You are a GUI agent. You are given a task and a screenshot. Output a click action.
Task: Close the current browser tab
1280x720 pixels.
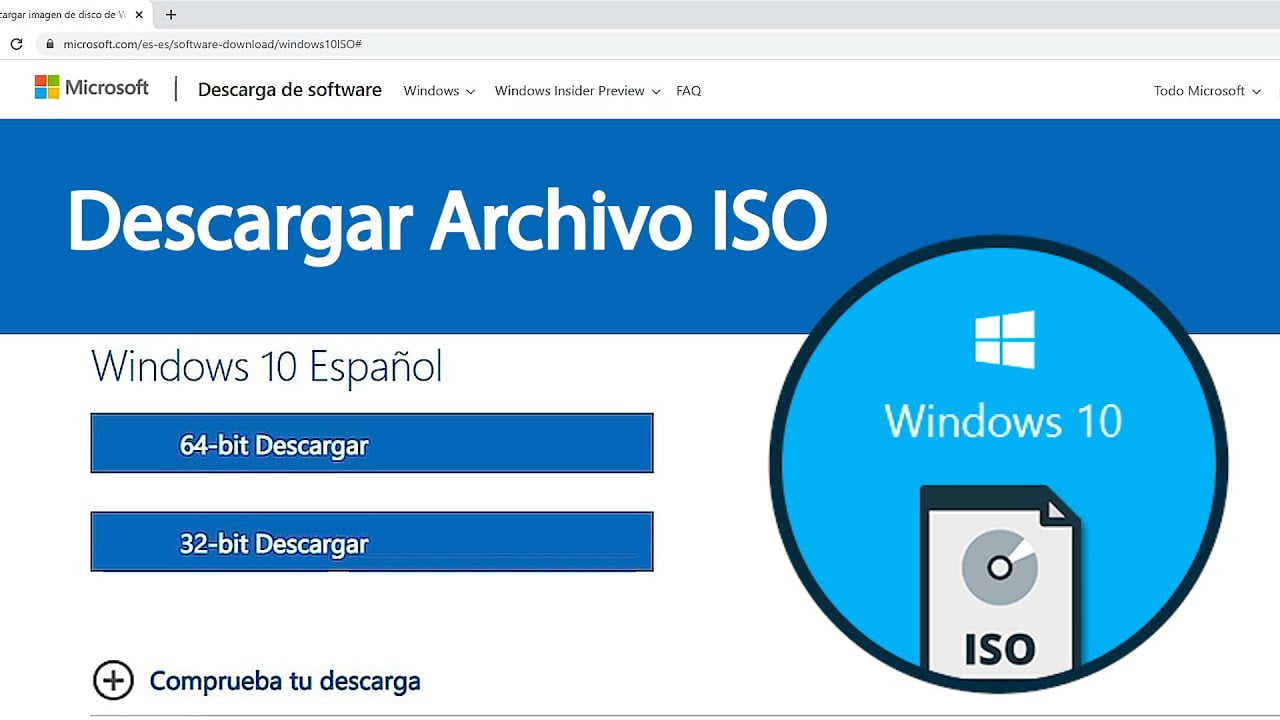[139, 14]
